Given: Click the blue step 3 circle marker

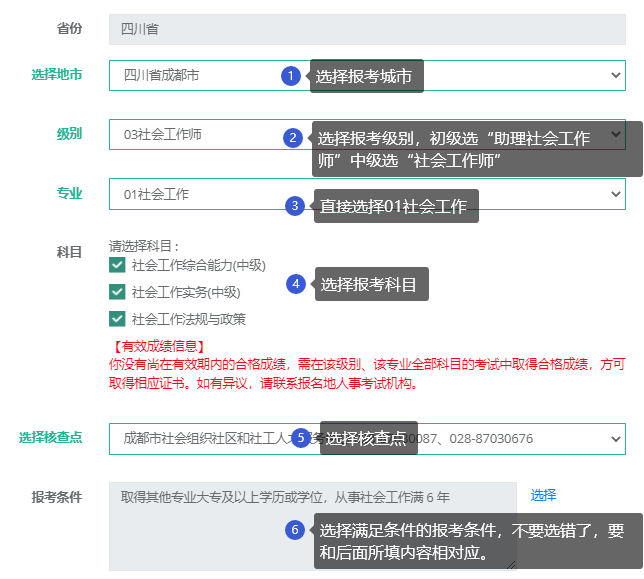Looking at the screenshot, I should pyautogui.click(x=294, y=206).
